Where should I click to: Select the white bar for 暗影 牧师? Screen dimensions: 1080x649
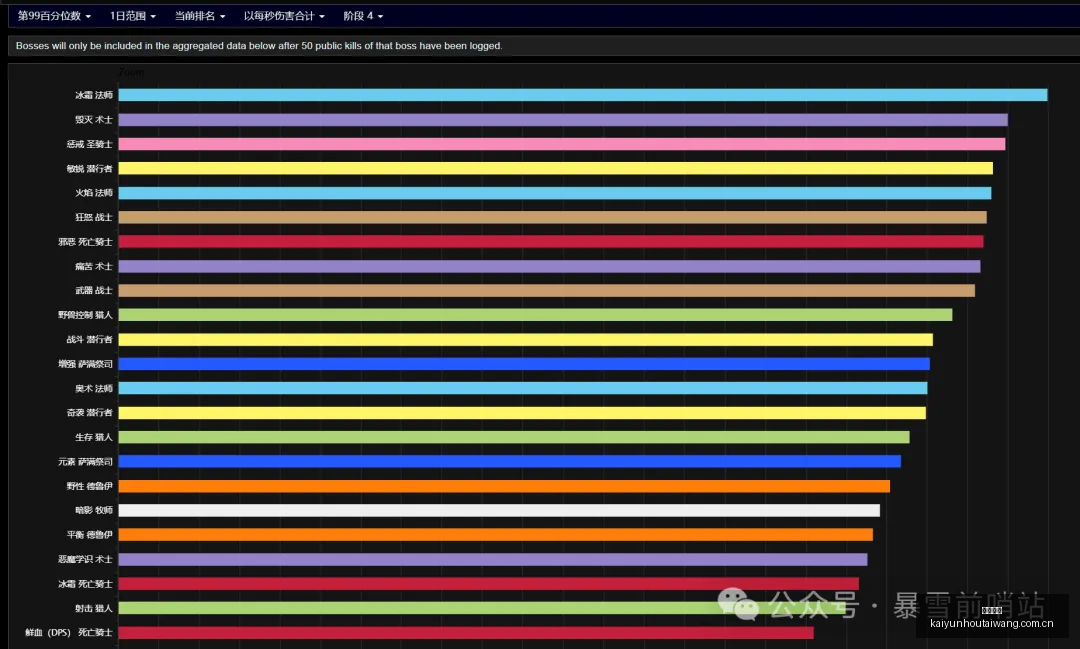(499, 511)
